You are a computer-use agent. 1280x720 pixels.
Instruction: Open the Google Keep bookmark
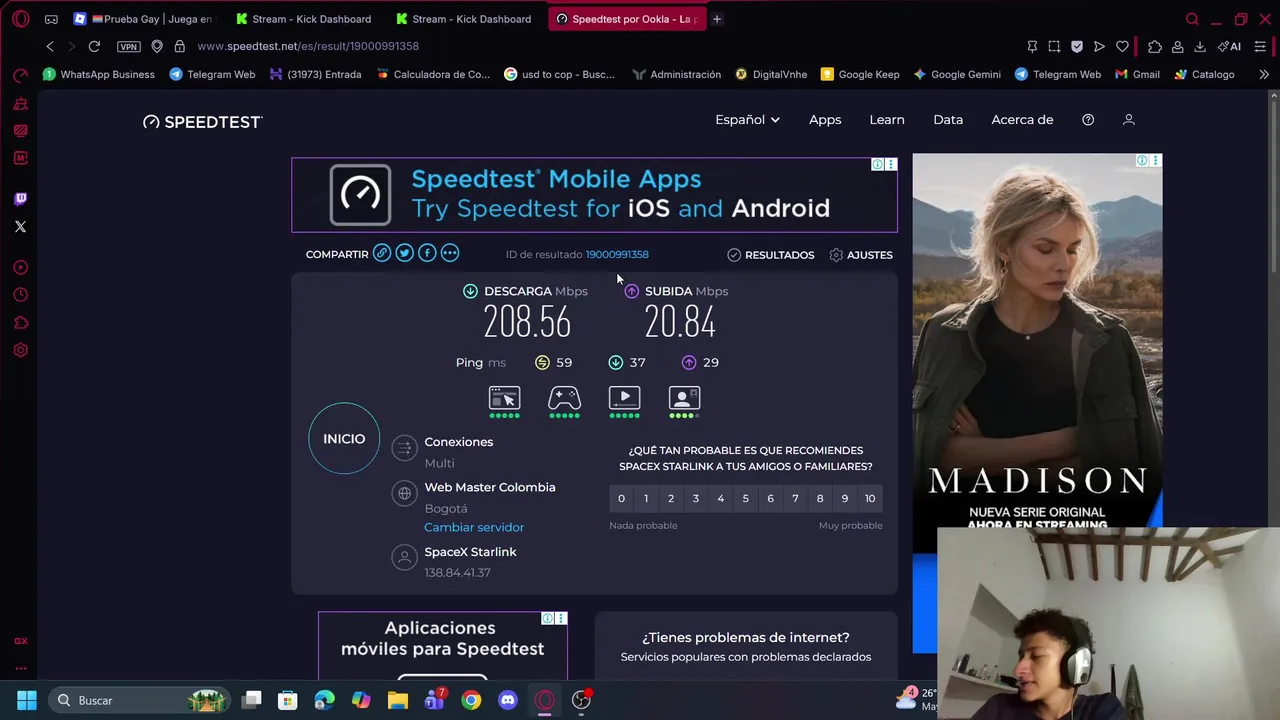click(x=860, y=74)
